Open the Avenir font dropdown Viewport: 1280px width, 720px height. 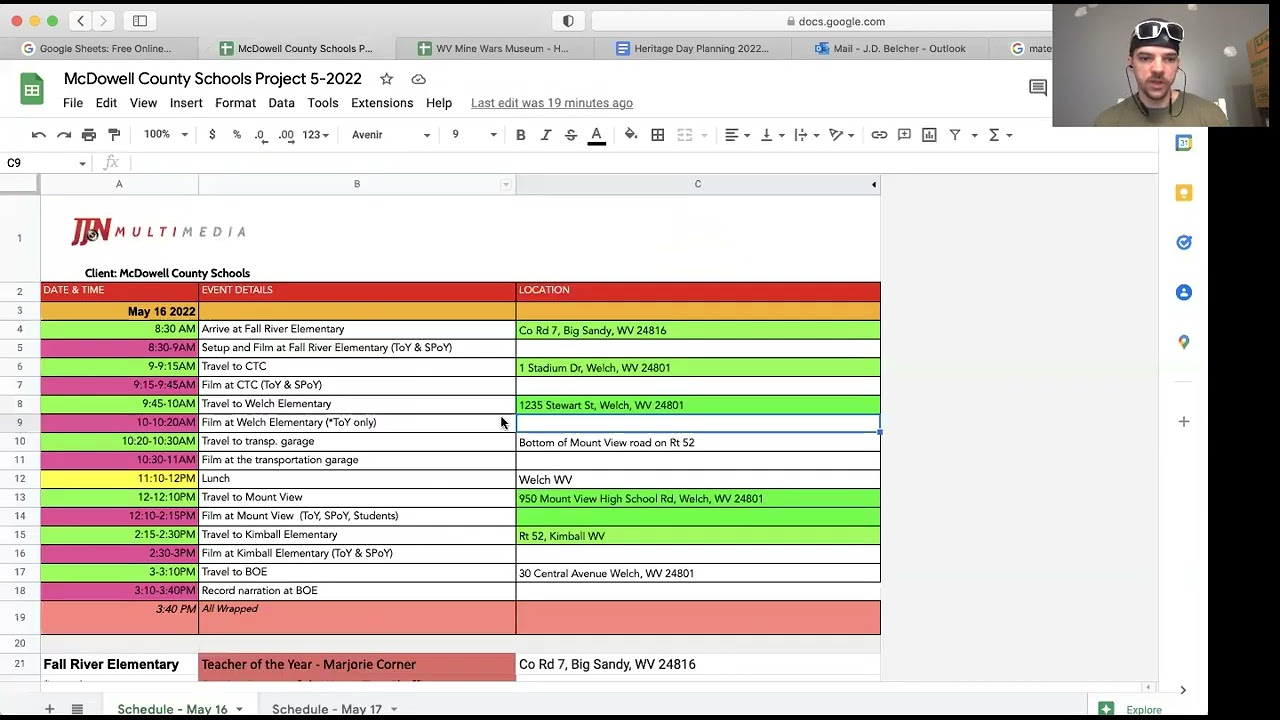[390, 135]
